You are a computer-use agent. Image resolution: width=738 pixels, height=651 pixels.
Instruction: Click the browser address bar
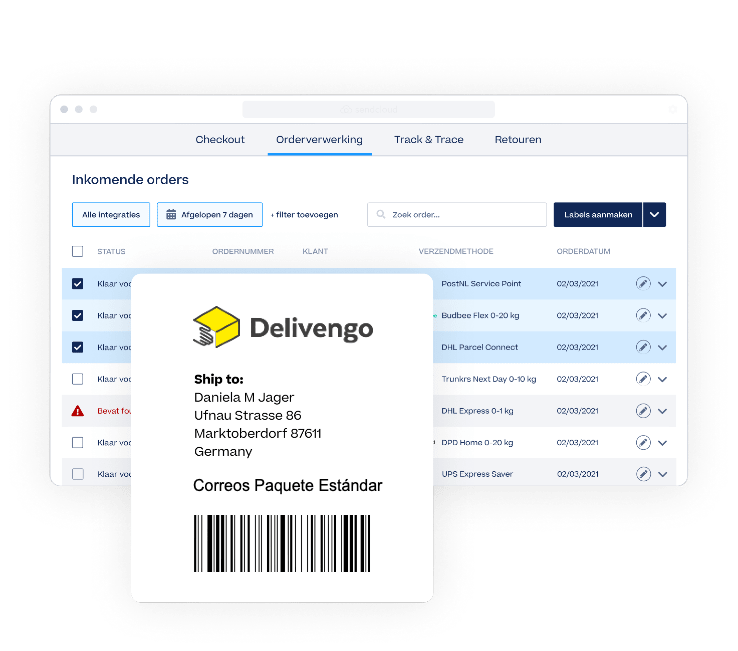pos(369,109)
